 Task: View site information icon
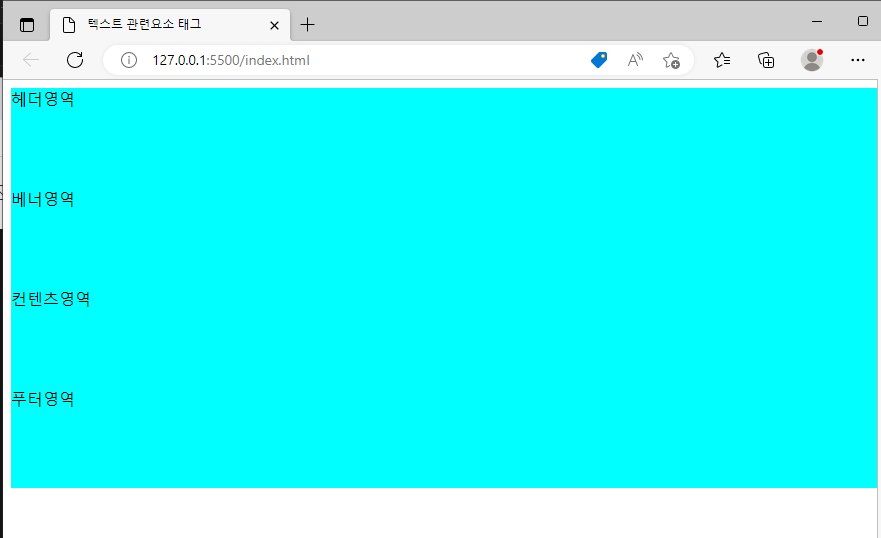(129, 60)
